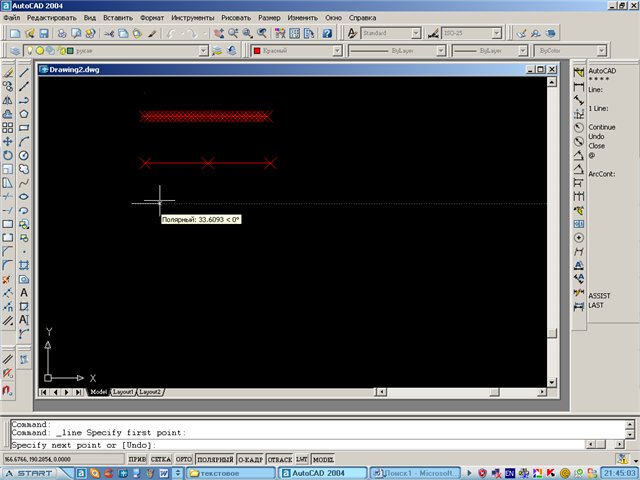
Task: Disable ПОЛЯРНЫЙ polar tracking
Action: 214,459
